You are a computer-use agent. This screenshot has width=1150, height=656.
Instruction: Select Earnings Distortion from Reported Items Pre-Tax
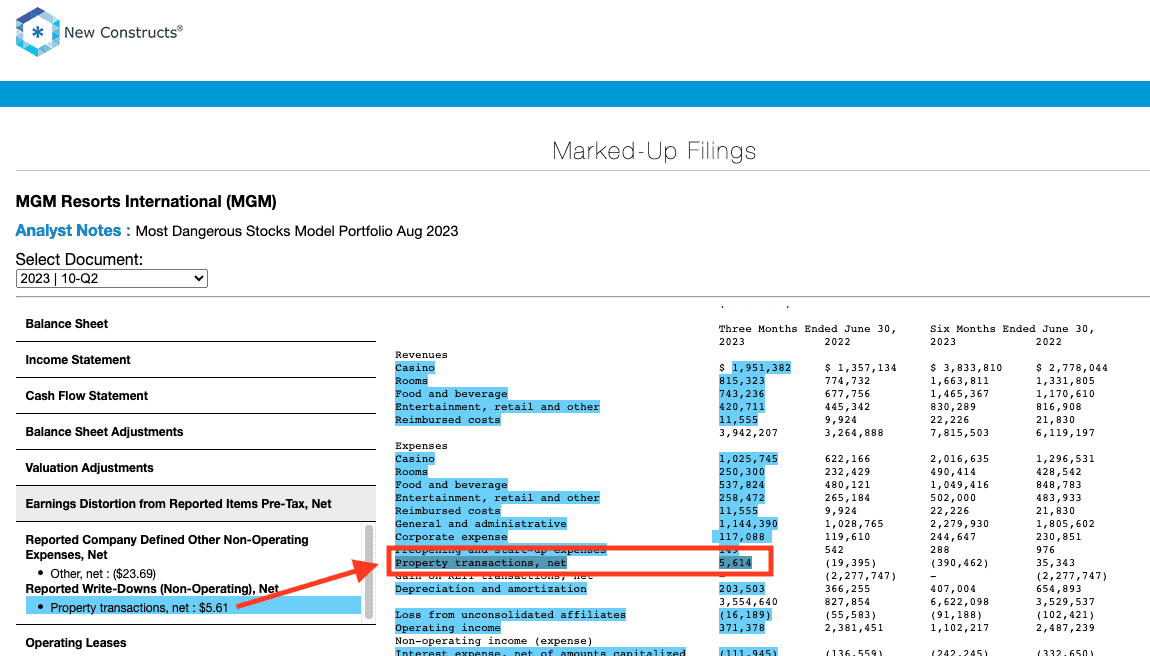pos(178,503)
